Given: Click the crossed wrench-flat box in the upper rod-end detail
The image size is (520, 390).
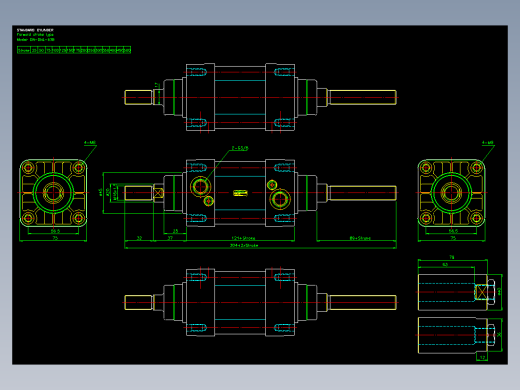Looking at the screenshot, I should [481, 292].
